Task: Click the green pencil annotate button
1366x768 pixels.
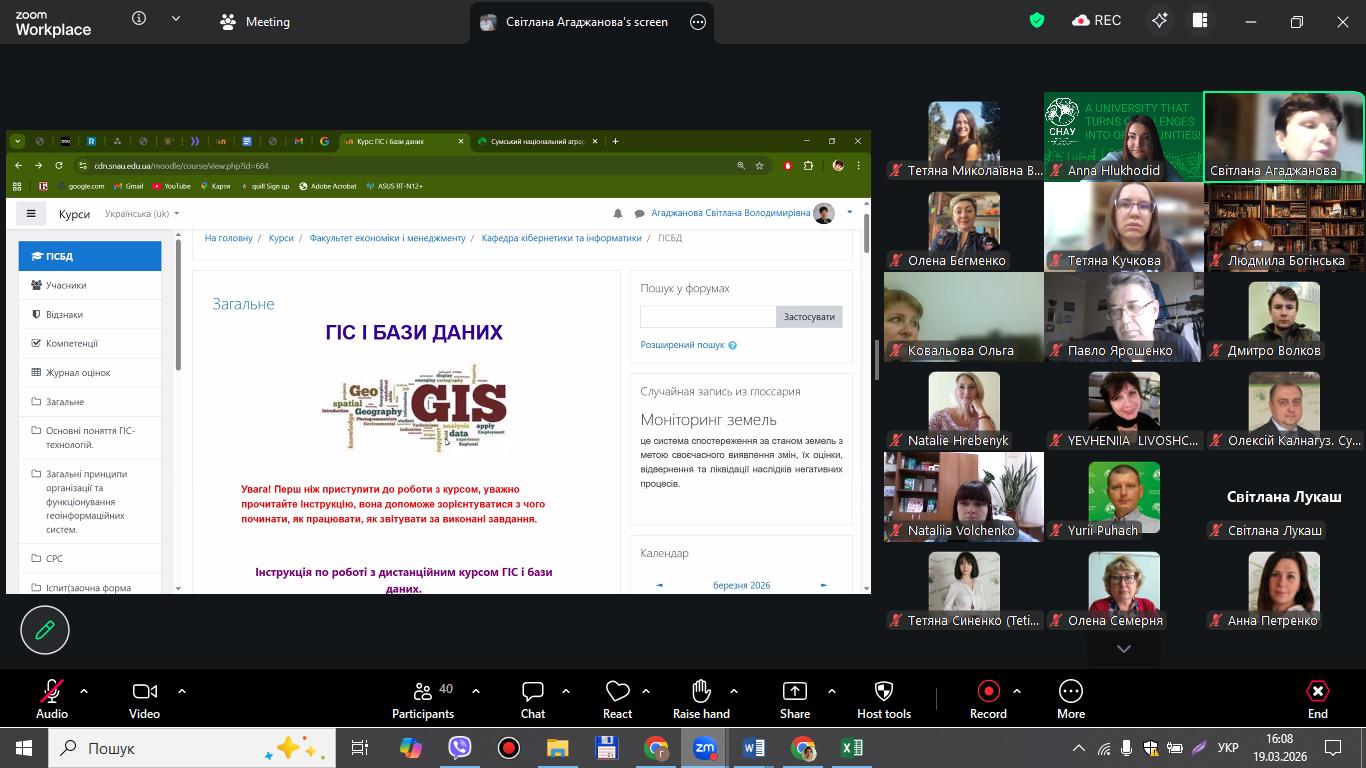Action: coord(45,630)
